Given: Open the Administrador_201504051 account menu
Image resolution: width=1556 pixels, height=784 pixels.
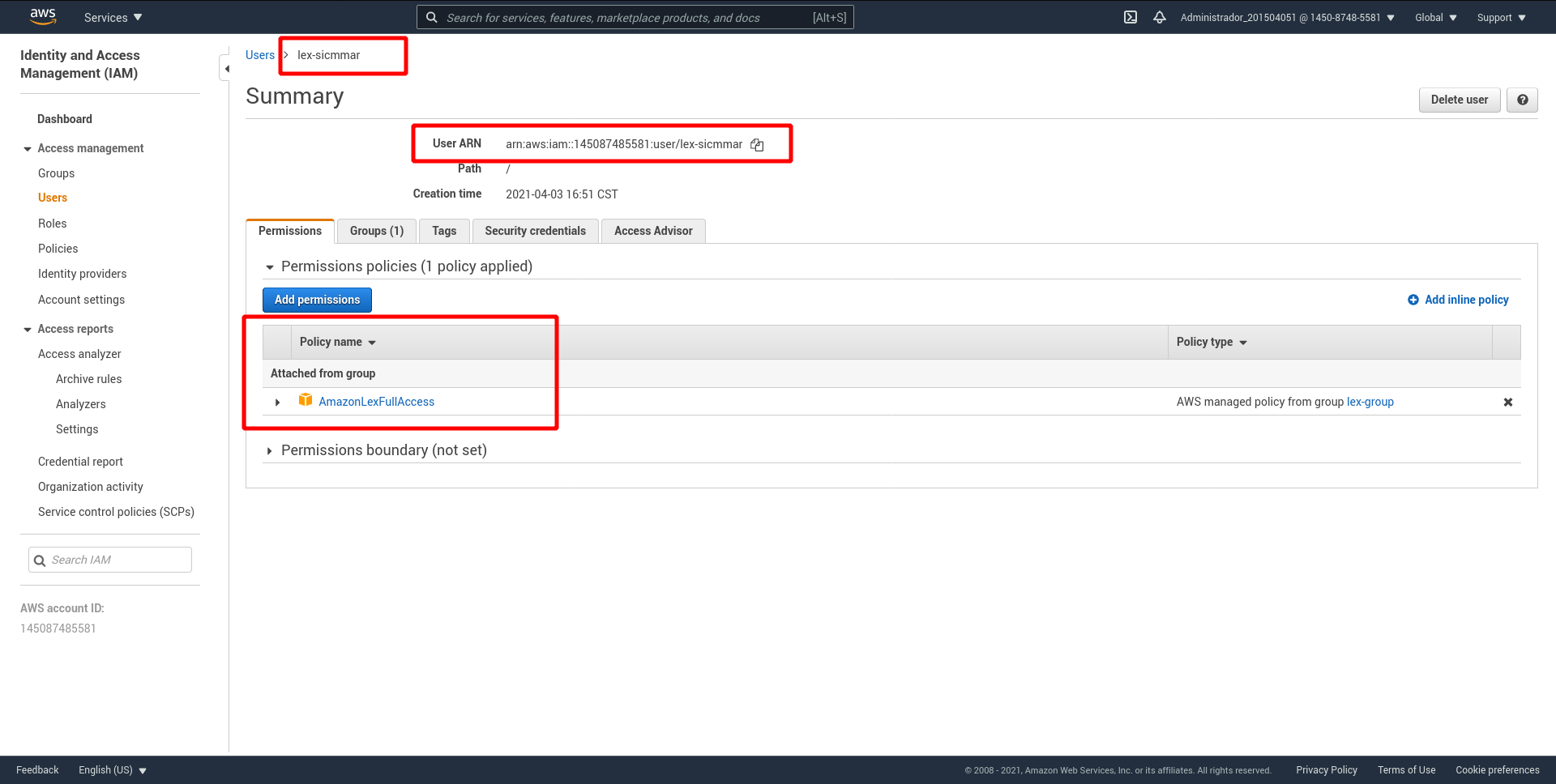Looking at the screenshot, I should click(x=1287, y=17).
